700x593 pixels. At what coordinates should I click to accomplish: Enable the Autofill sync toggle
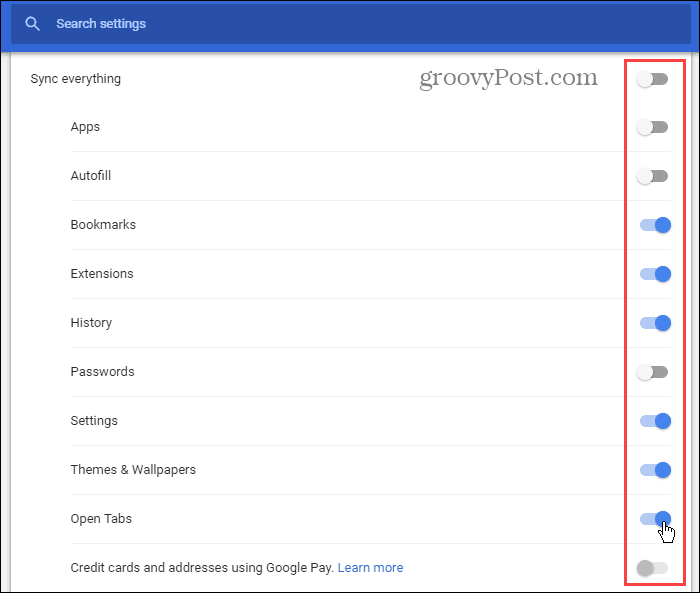pyautogui.click(x=652, y=176)
